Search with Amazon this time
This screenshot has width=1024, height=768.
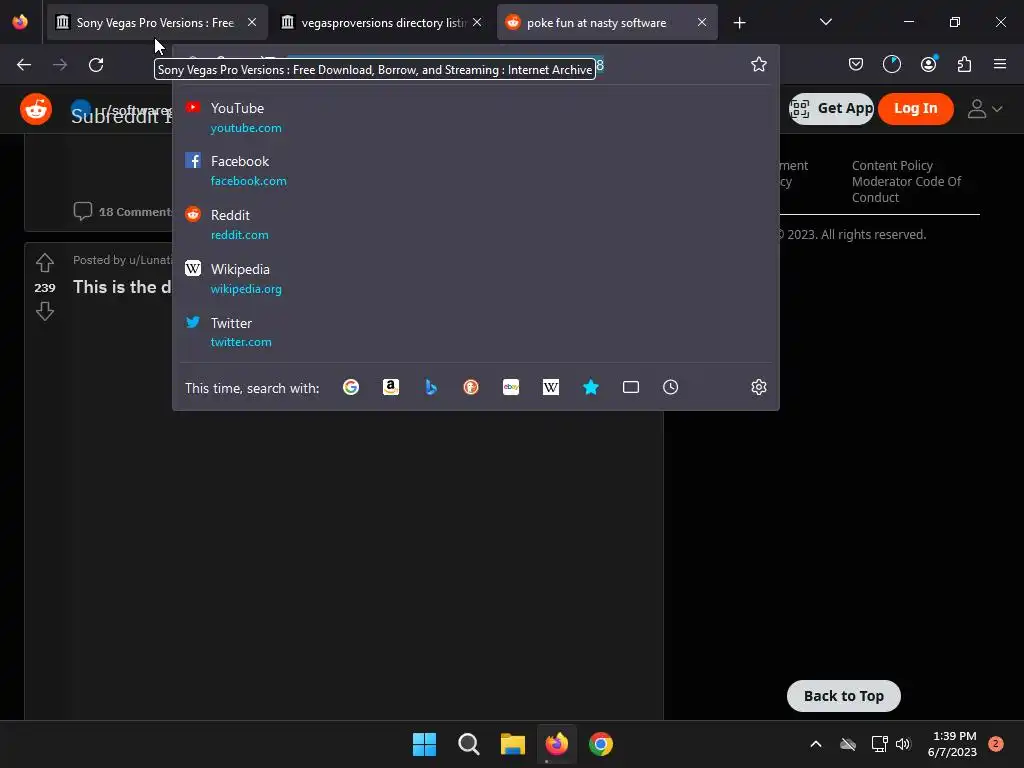coord(391,387)
